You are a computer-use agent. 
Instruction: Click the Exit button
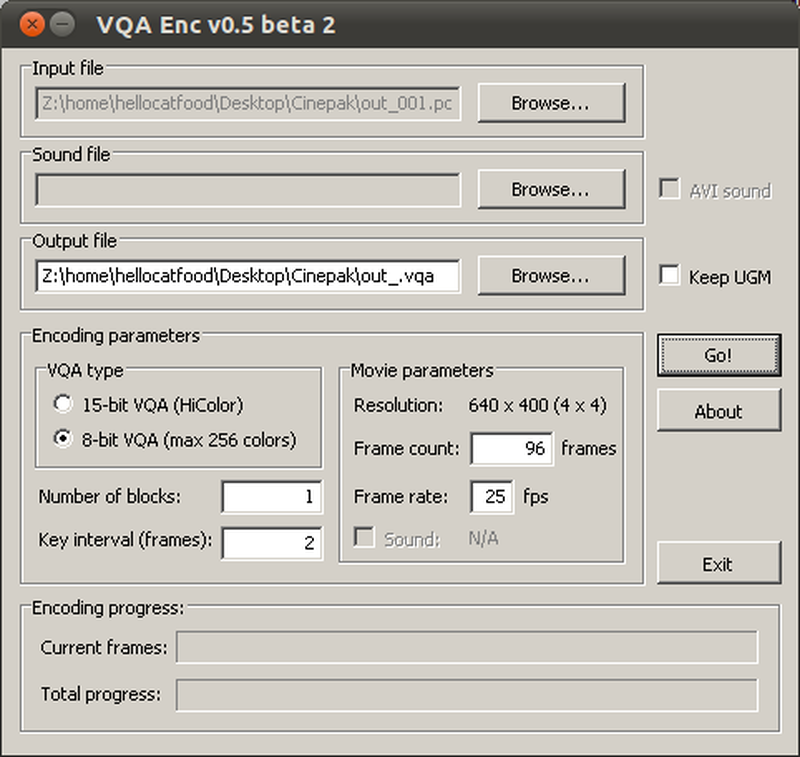click(x=719, y=563)
